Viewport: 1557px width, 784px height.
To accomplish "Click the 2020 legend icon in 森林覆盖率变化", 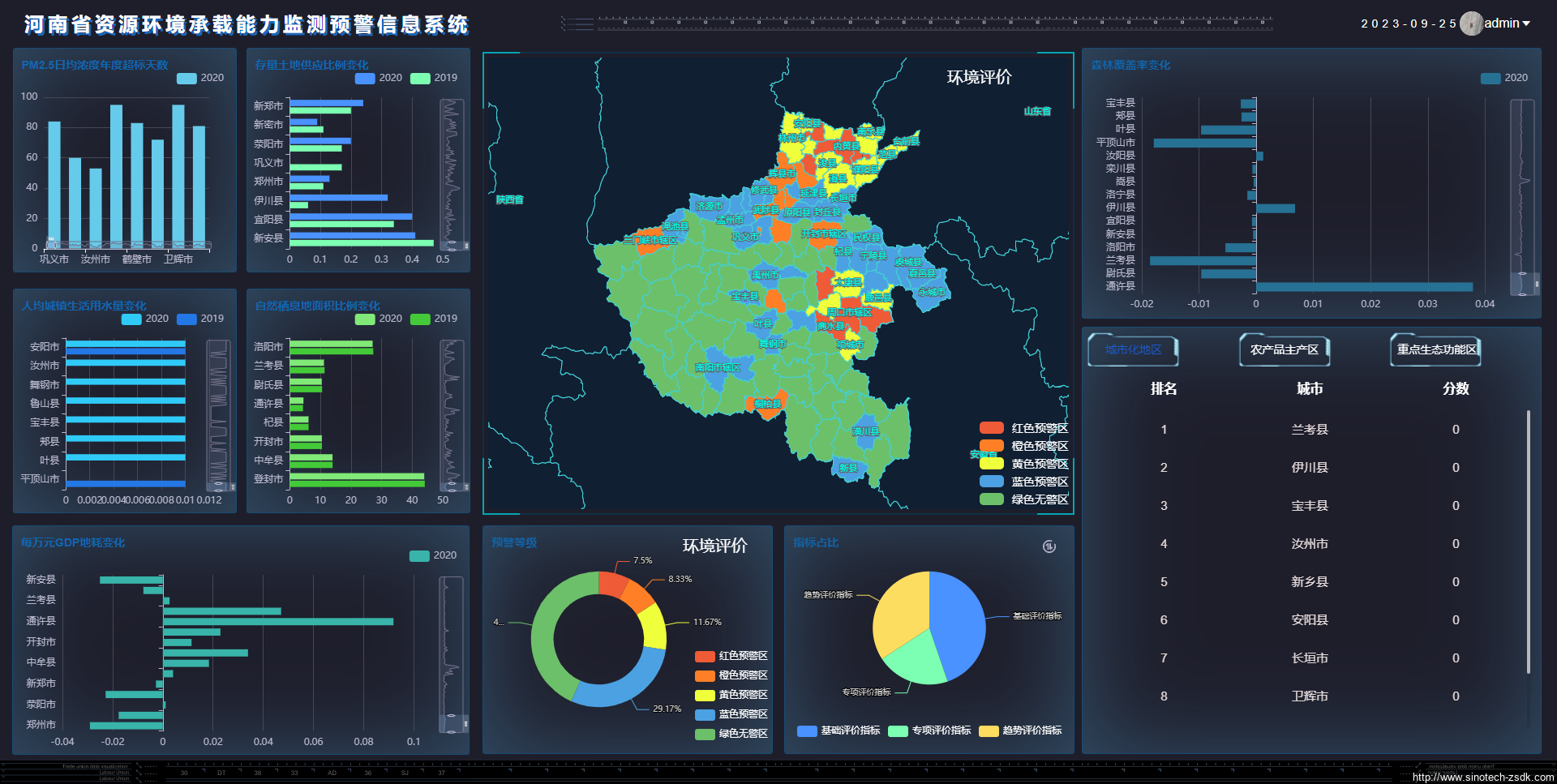I will (x=1490, y=78).
